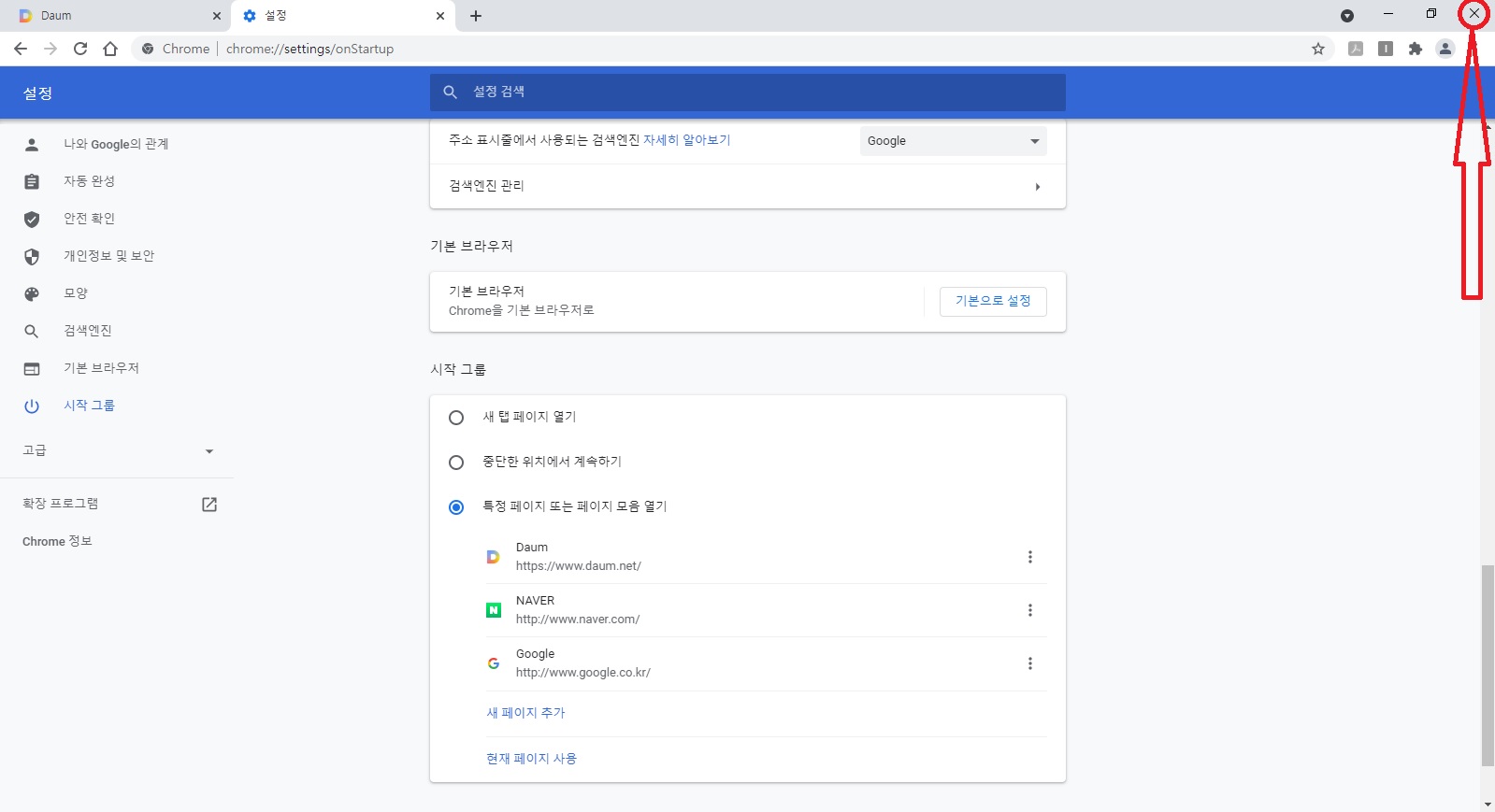
Task: Click the 기본으로 설정 button
Action: (993, 301)
